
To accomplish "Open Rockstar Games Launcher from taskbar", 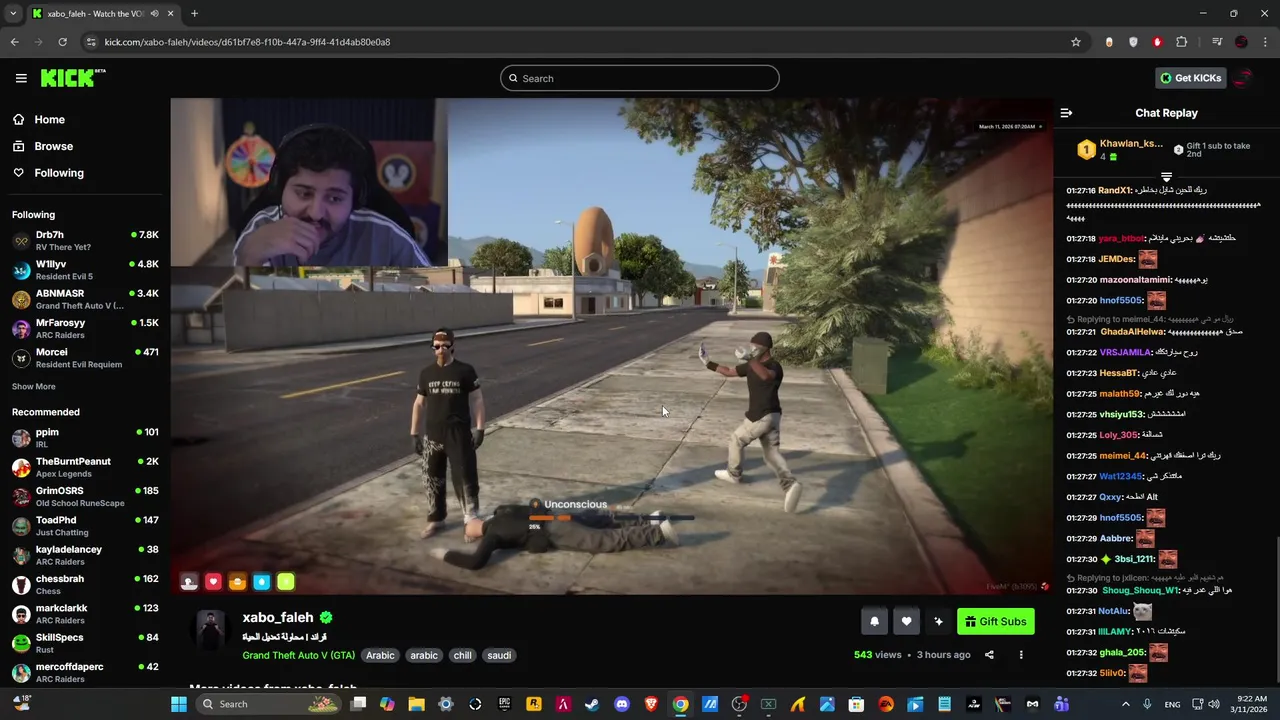I will point(534,704).
